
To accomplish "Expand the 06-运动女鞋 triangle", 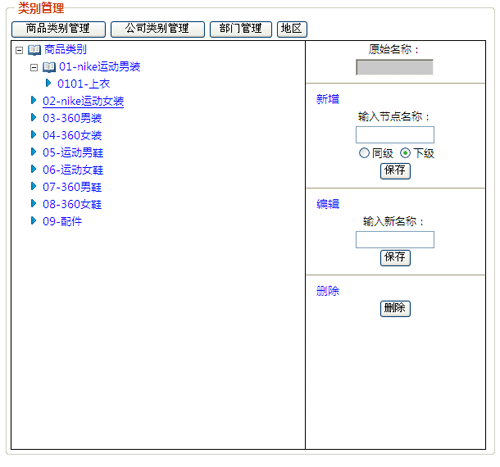I will tap(33, 169).
